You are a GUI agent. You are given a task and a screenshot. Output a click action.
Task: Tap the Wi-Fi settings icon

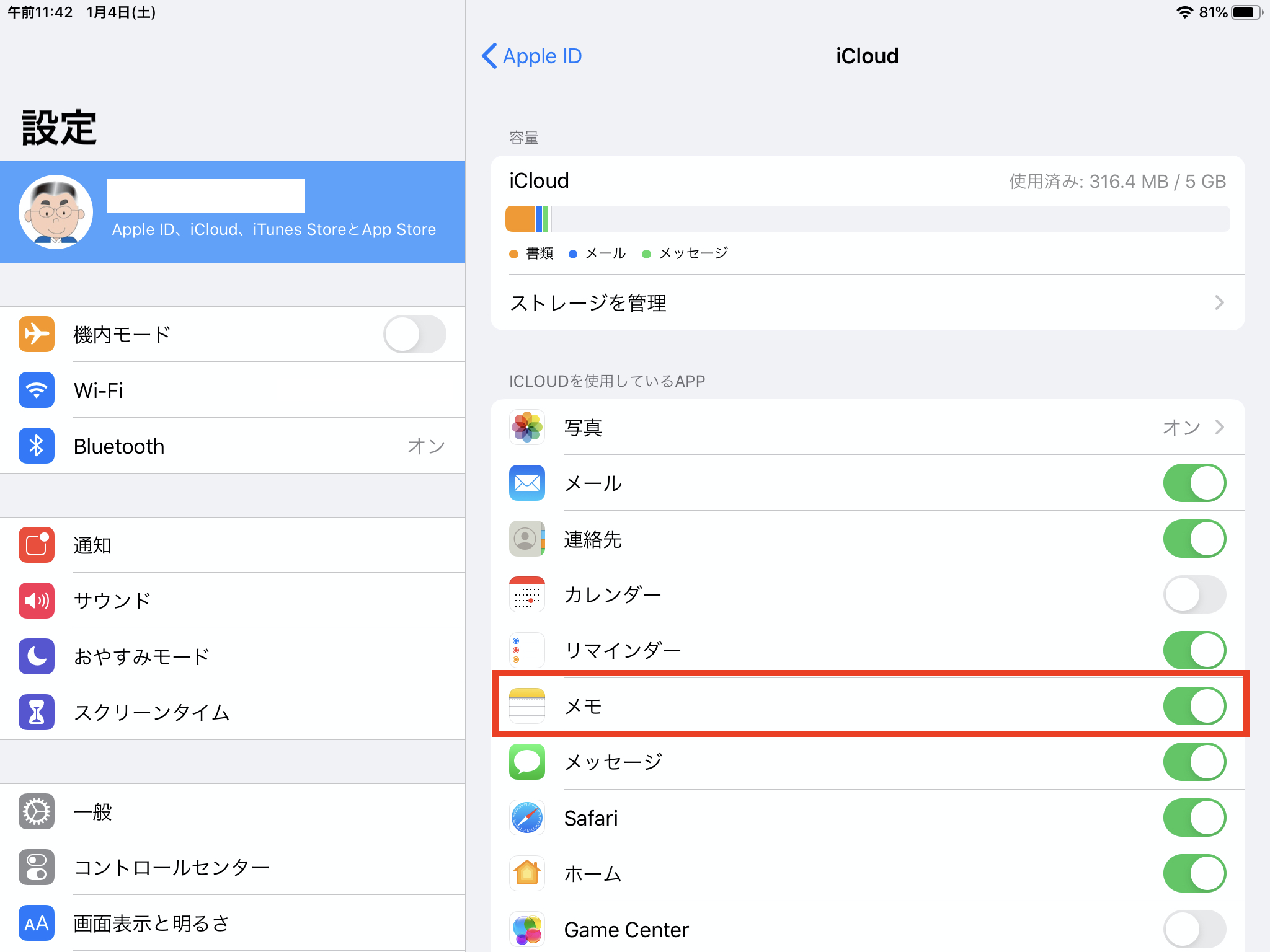[x=37, y=390]
